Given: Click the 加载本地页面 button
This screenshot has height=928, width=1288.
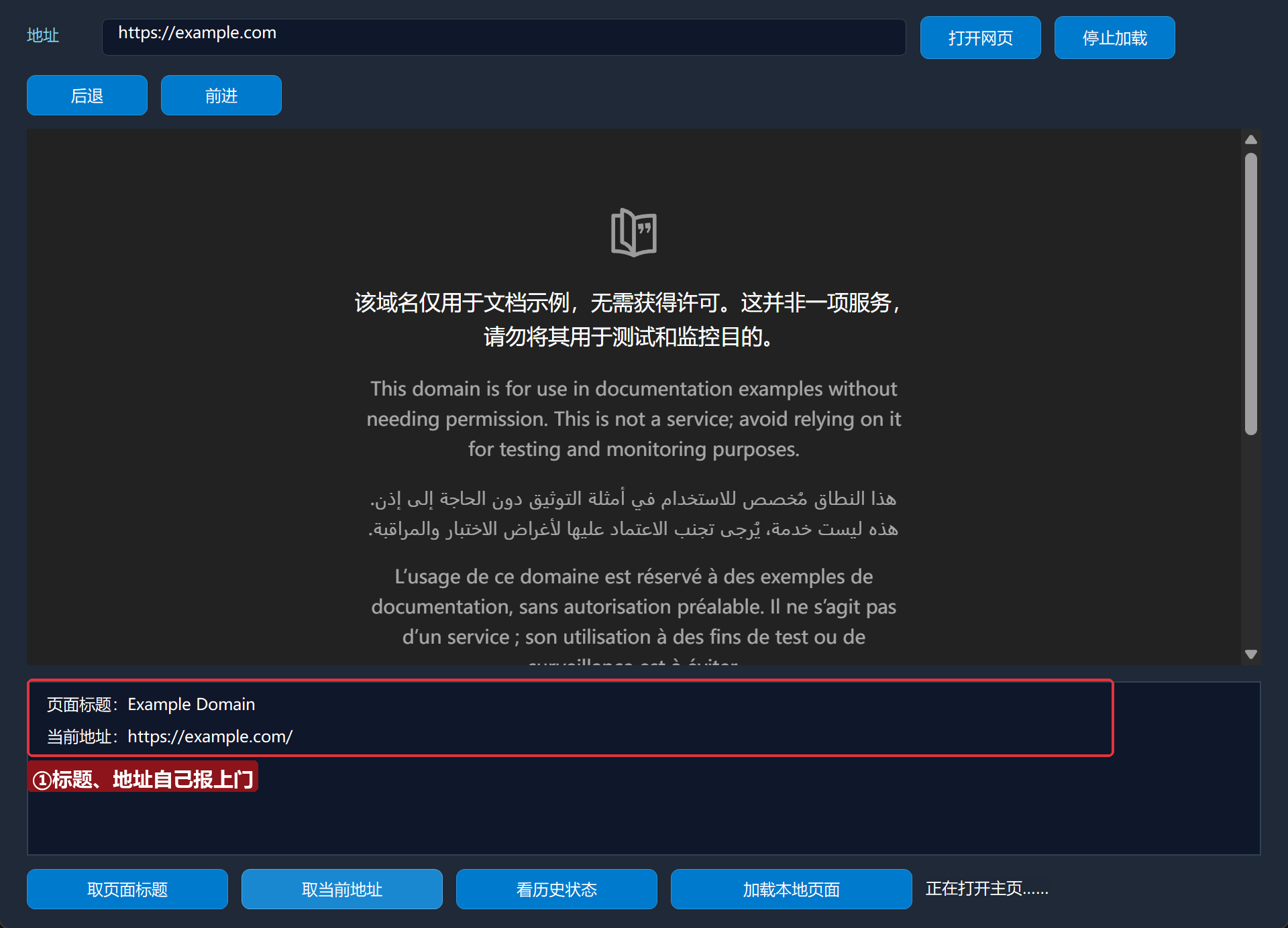Looking at the screenshot, I should [x=792, y=889].
